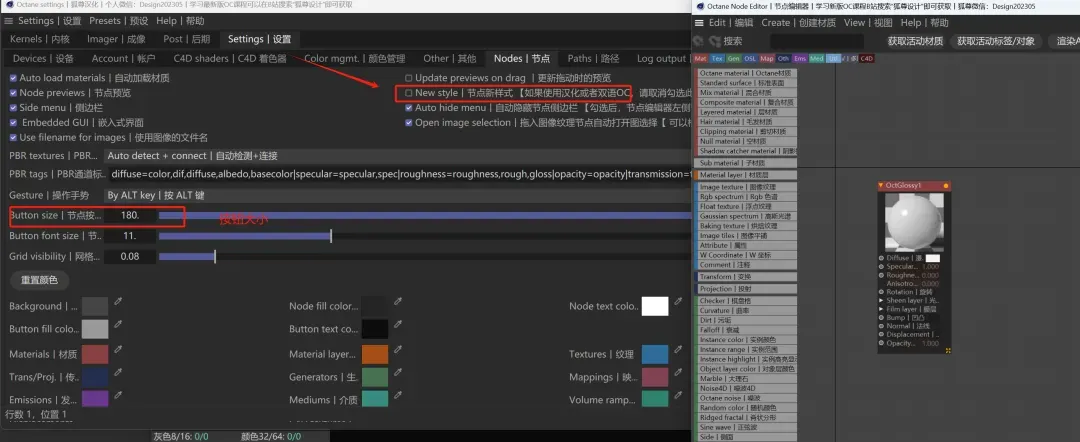Image resolution: width=1080 pixels, height=442 pixels.
Task: Click the Textures blue color swatch
Action: (655, 355)
